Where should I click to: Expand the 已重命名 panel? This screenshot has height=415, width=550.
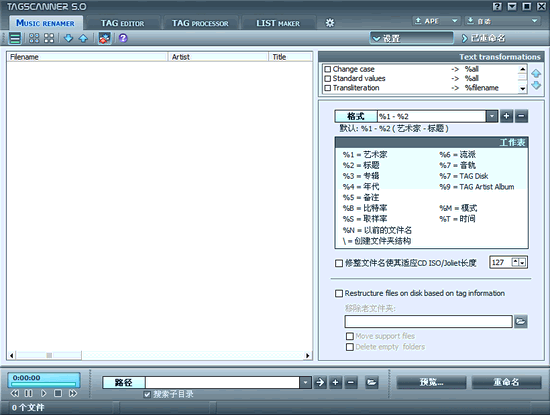coord(484,38)
